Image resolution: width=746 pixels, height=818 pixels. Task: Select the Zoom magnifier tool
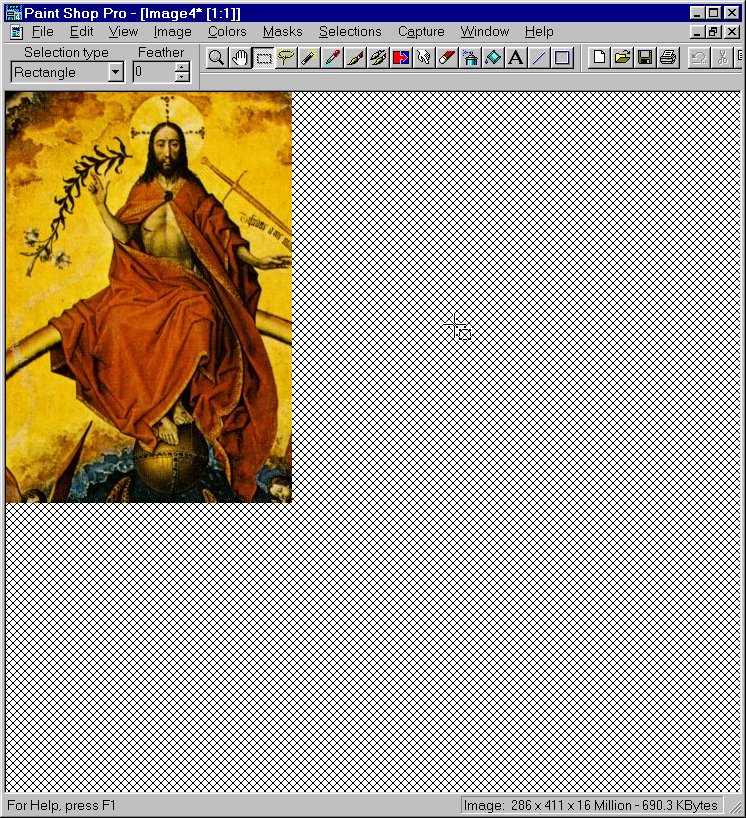tap(216, 58)
